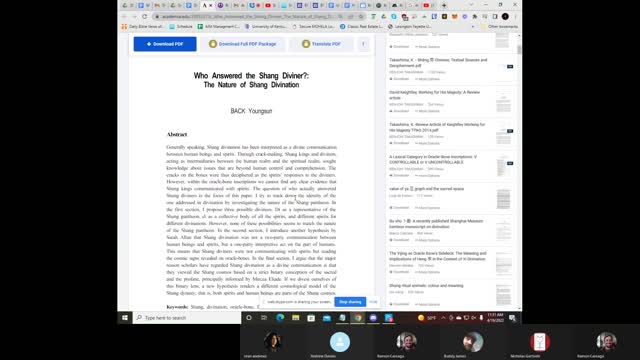Click Stop sharing button
This screenshot has width=640, height=360.
click(350, 302)
